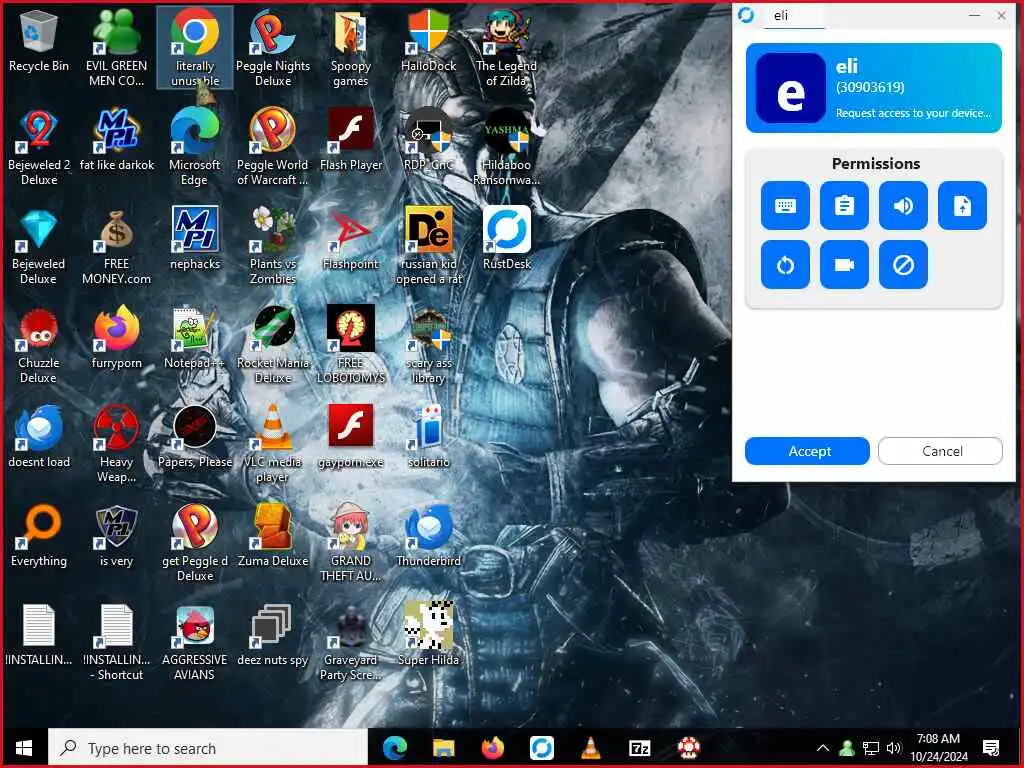This screenshot has width=1024, height=768.
Task: Open the volume control in system tray
Action: pos(893,748)
